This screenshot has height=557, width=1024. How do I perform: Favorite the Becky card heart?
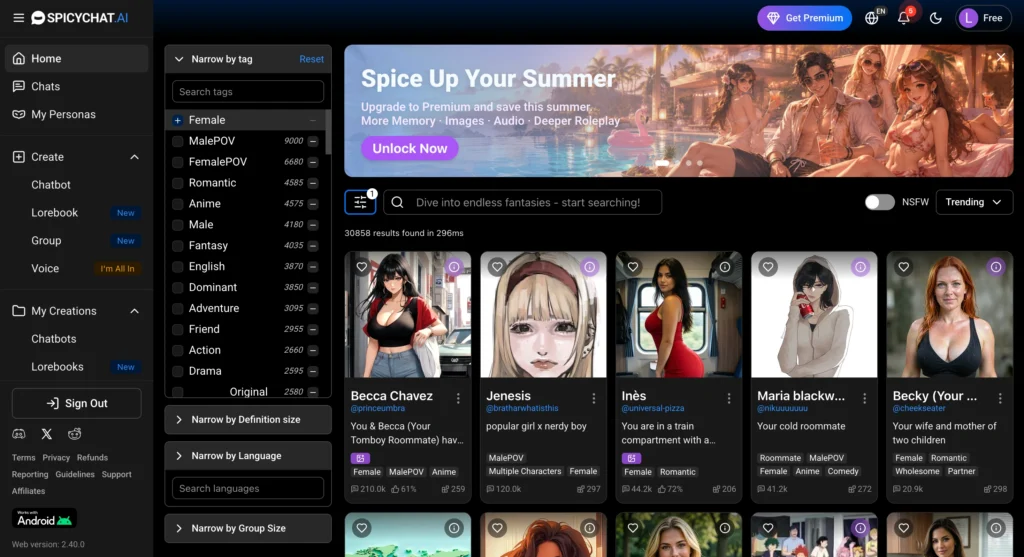point(904,267)
